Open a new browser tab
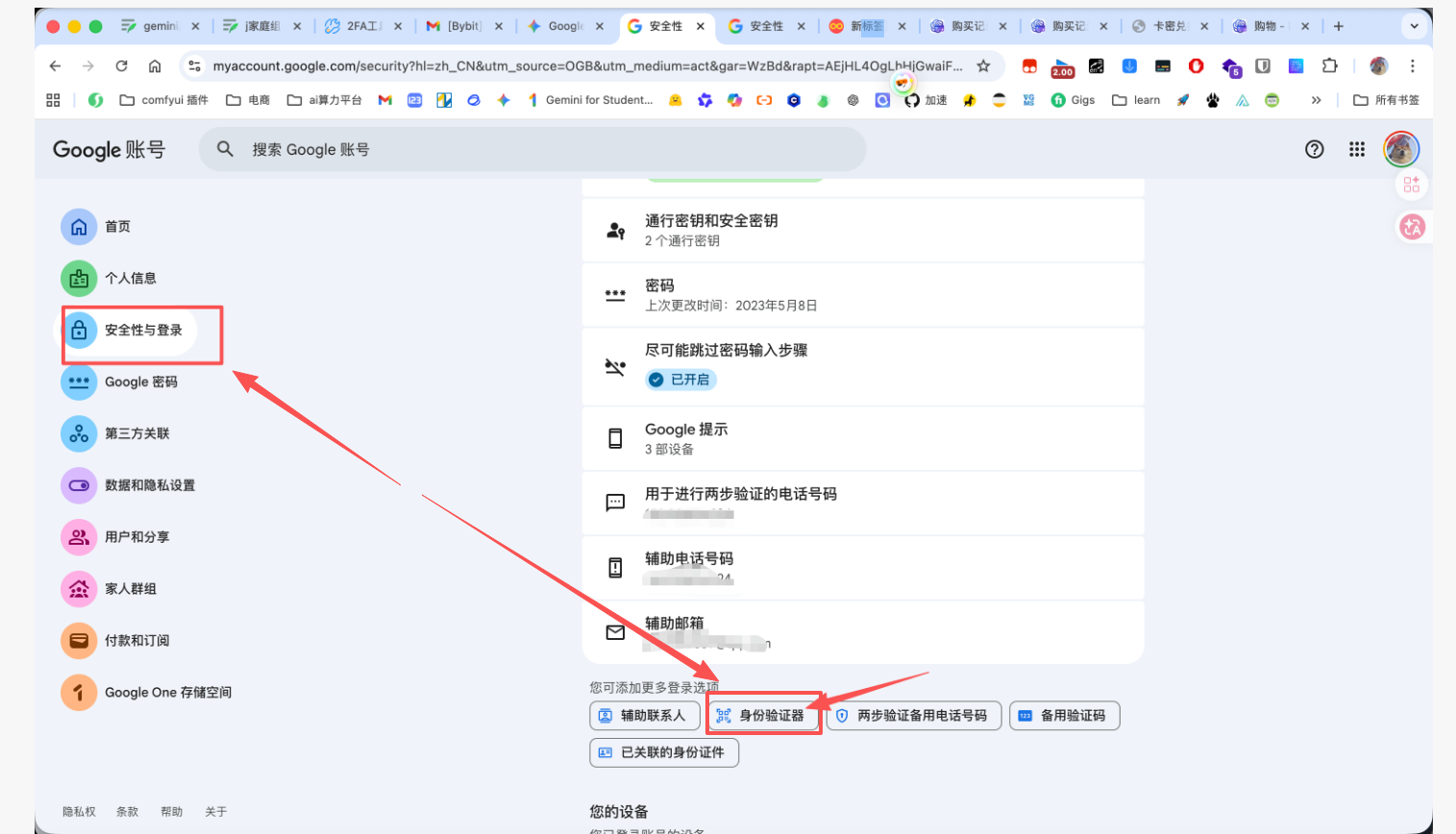1456x834 pixels. coord(1339,27)
